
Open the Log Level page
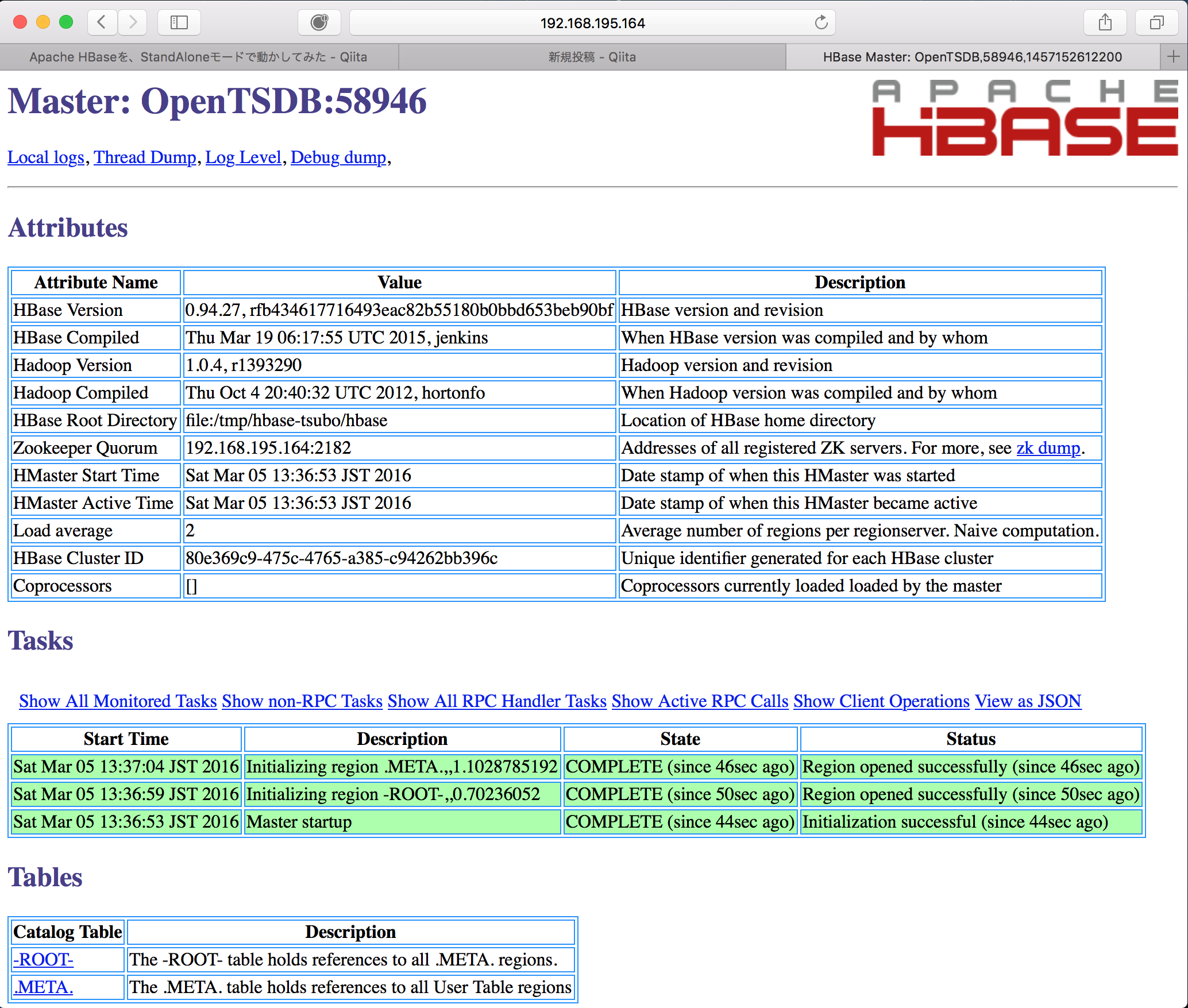(243, 157)
